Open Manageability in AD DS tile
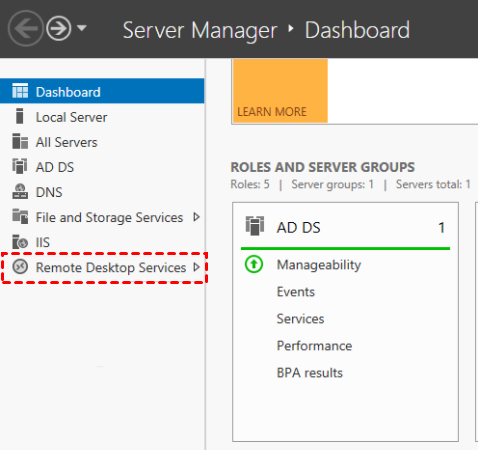The width and height of the screenshot is (478, 450). [319, 265]
